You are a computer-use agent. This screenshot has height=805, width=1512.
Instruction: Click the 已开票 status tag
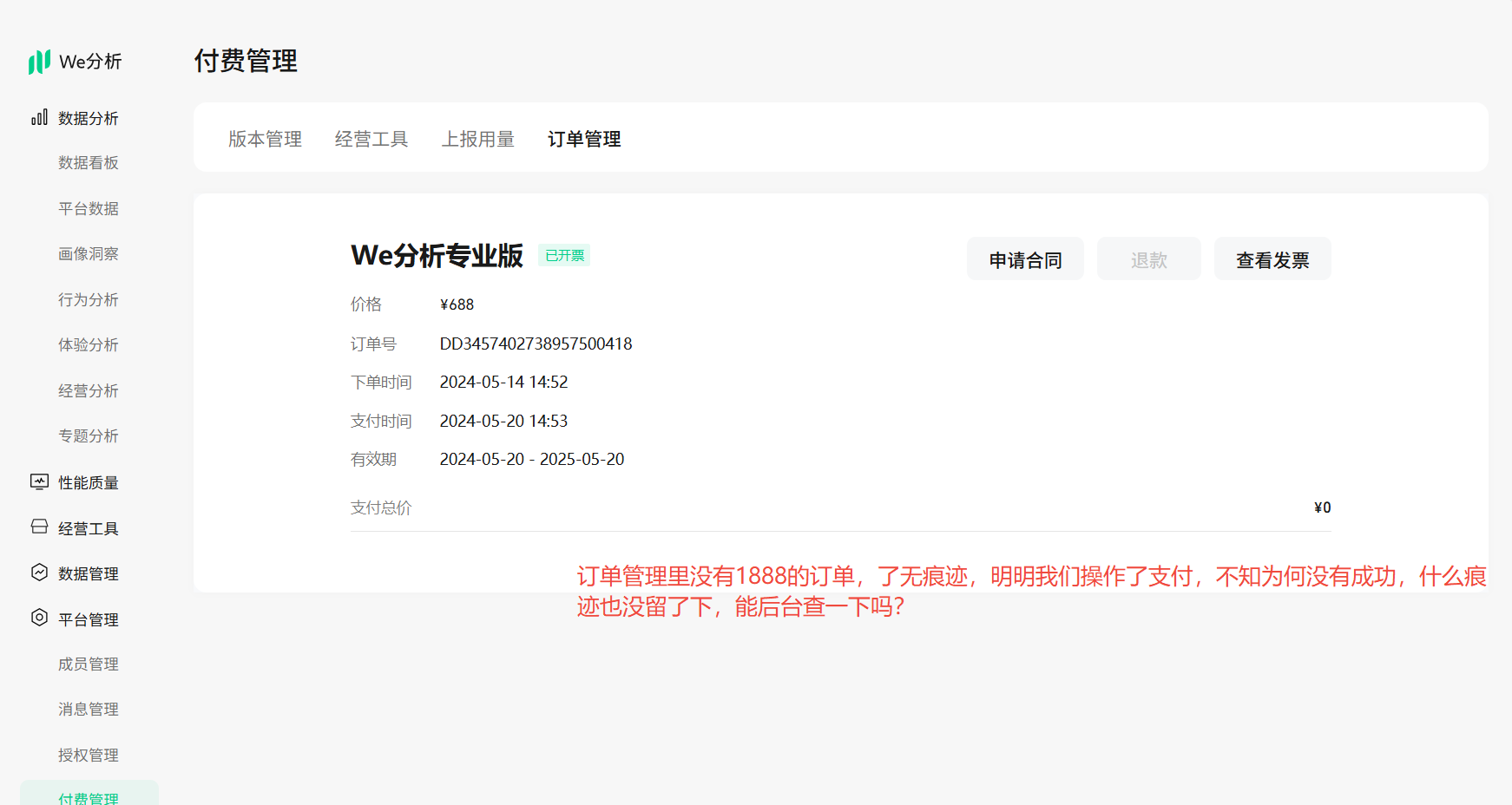coord(564,255)
